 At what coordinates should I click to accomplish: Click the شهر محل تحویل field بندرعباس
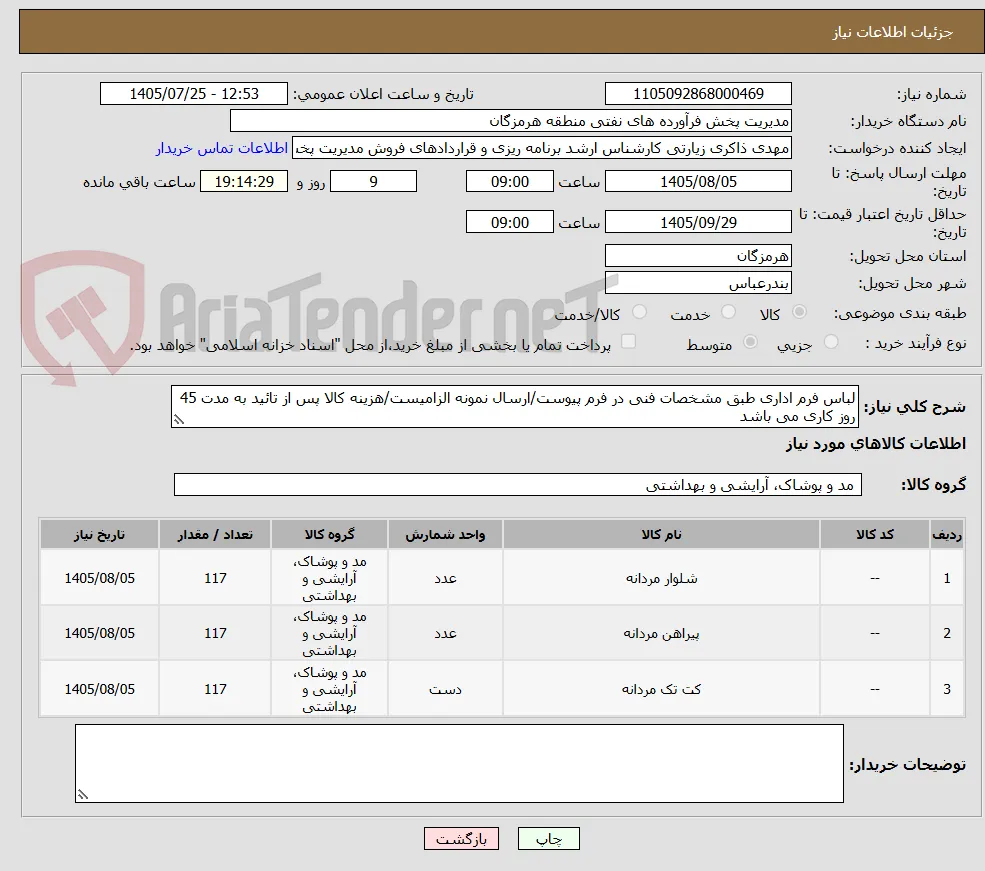pos(698,283)
